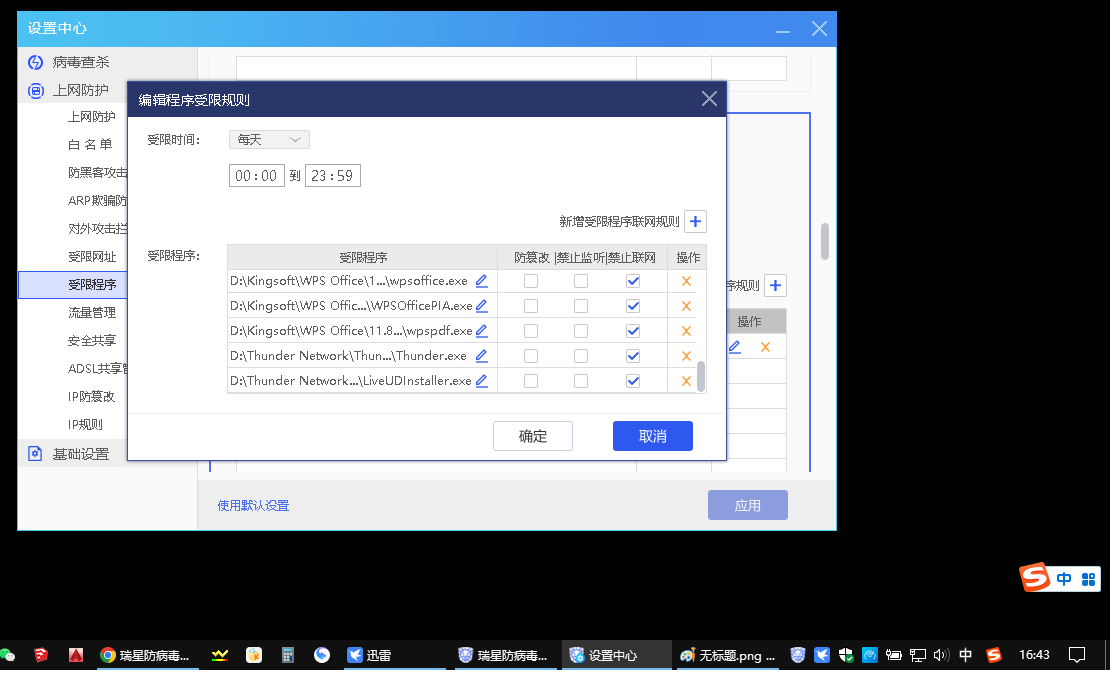Click end time field 23:59
1112x673 pixels.
pos(333,176)
